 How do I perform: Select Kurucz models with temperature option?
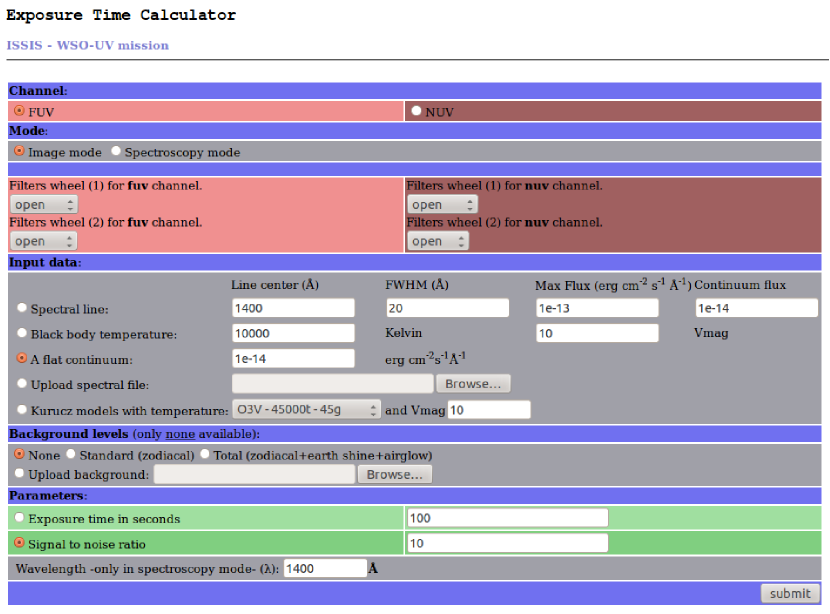[x=22, y=409]
